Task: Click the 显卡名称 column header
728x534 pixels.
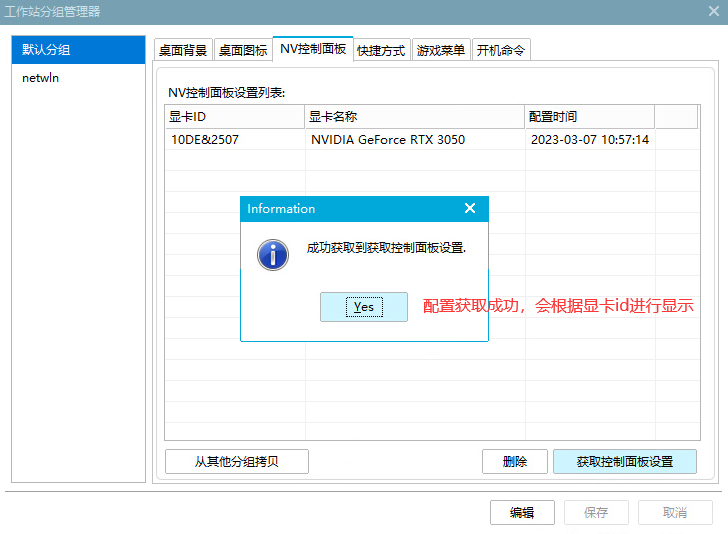Action: coord(415,117)
